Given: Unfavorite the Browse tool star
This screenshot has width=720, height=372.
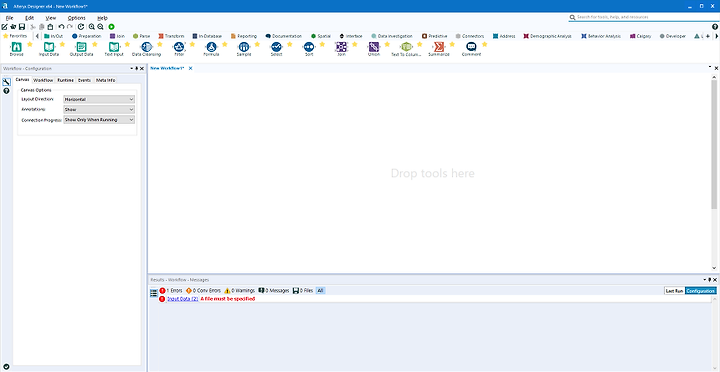Looking at the screenshot, I should [30, 44].
